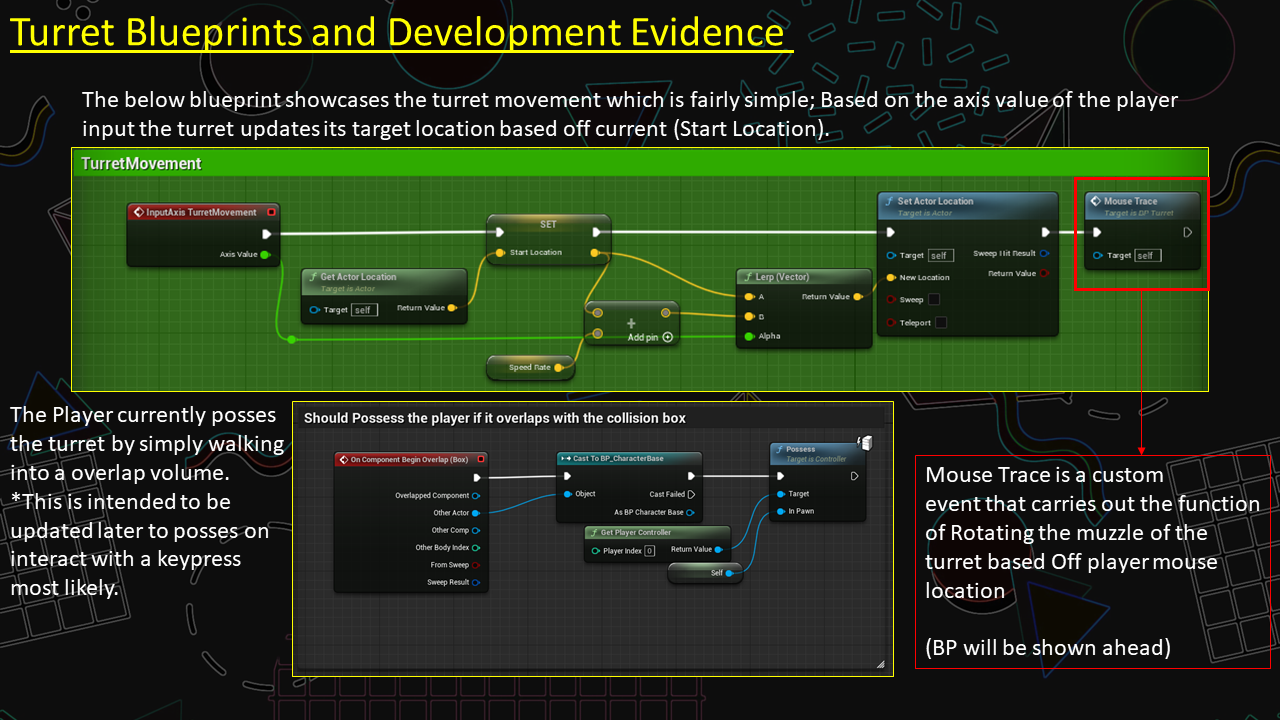The height and width of the screenshot is (720, 1280).
Task: Click the Set Actor Location function icon
Action: coord(889,201)
